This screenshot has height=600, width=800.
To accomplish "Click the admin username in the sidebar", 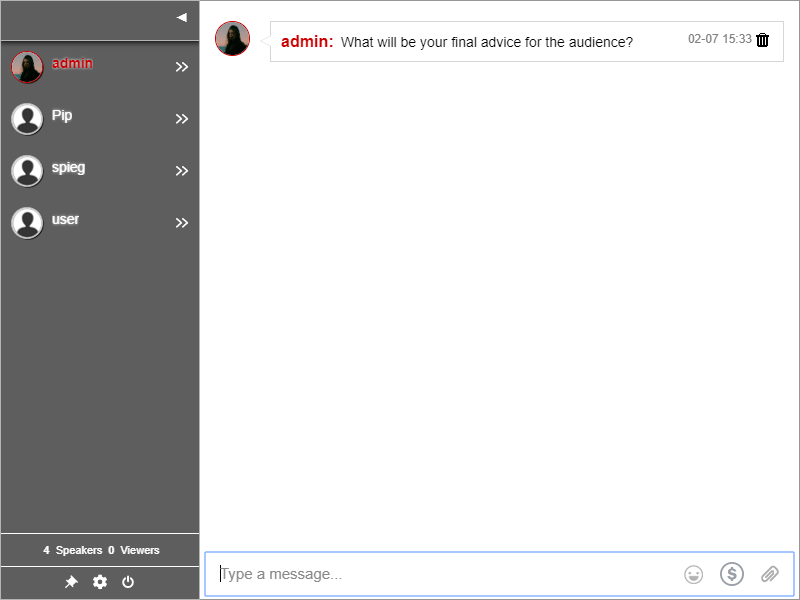I will (72, 63).
